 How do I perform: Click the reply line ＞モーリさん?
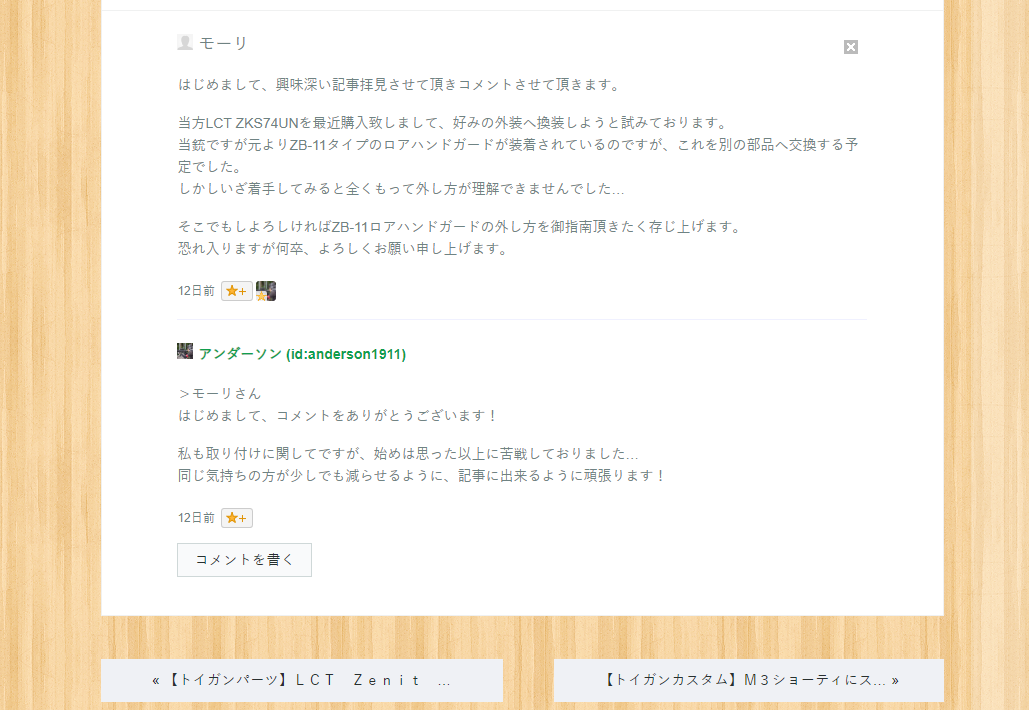point(220,394)
